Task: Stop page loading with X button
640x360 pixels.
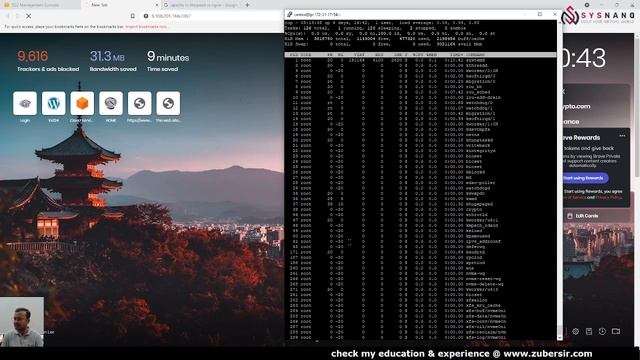Action: click(29, 16)
